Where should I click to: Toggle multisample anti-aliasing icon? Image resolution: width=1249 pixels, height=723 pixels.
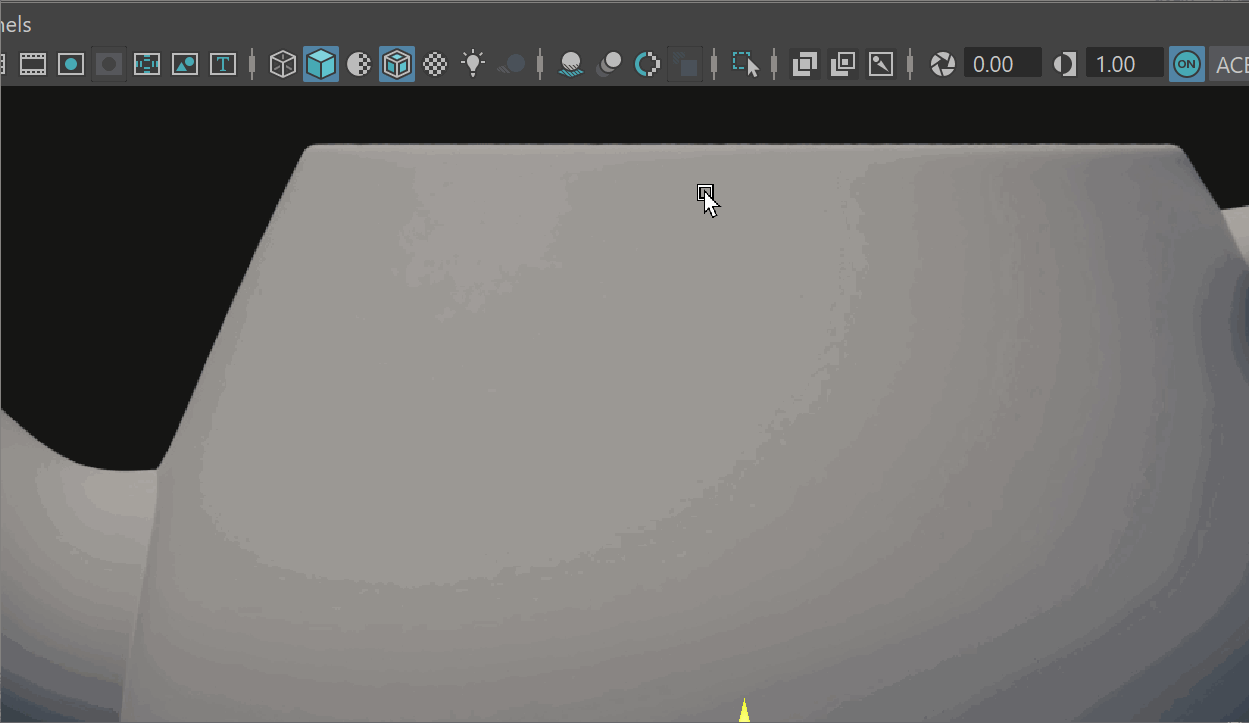(x=647, y=64)
